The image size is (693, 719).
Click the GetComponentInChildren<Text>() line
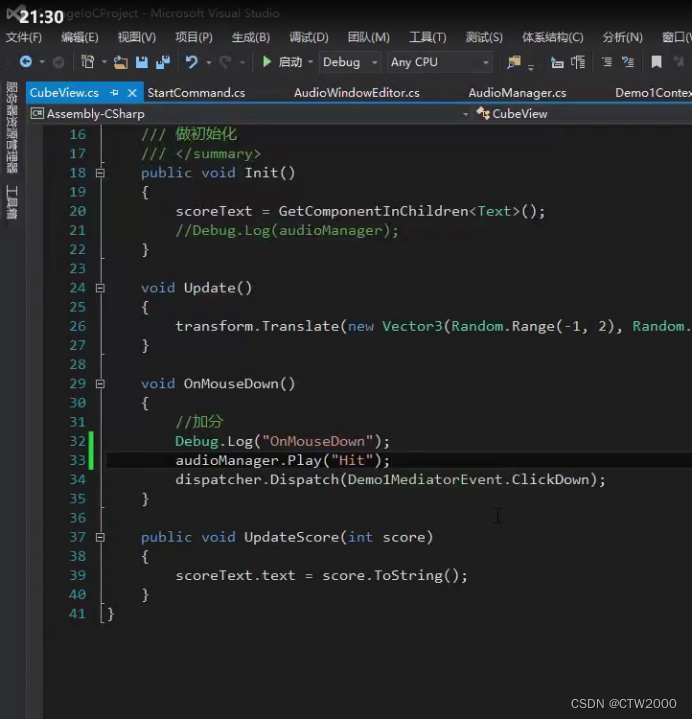coord(360,211)
